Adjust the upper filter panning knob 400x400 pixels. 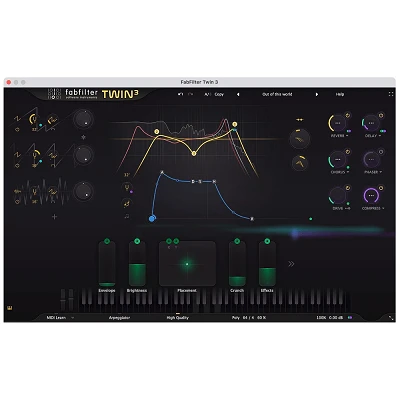(300, 139)
